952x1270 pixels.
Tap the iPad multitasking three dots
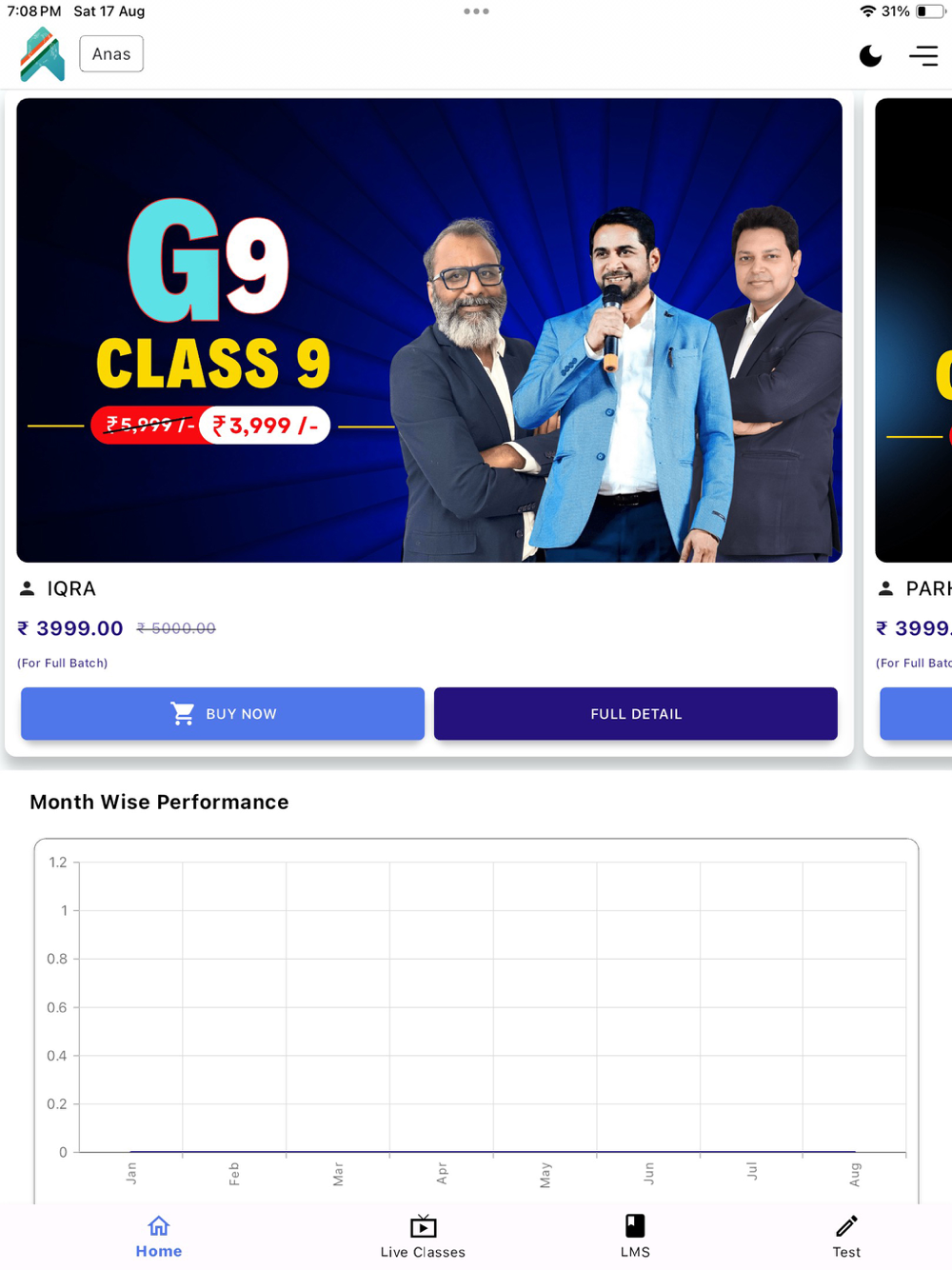click(x=476, y=11)
